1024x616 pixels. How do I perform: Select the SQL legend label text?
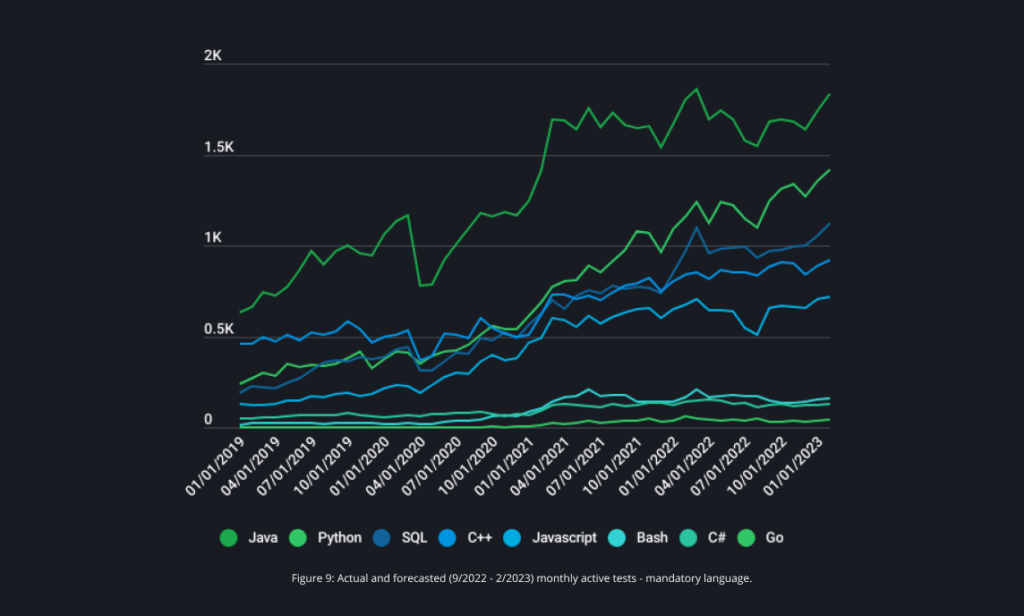pos(414,538)
